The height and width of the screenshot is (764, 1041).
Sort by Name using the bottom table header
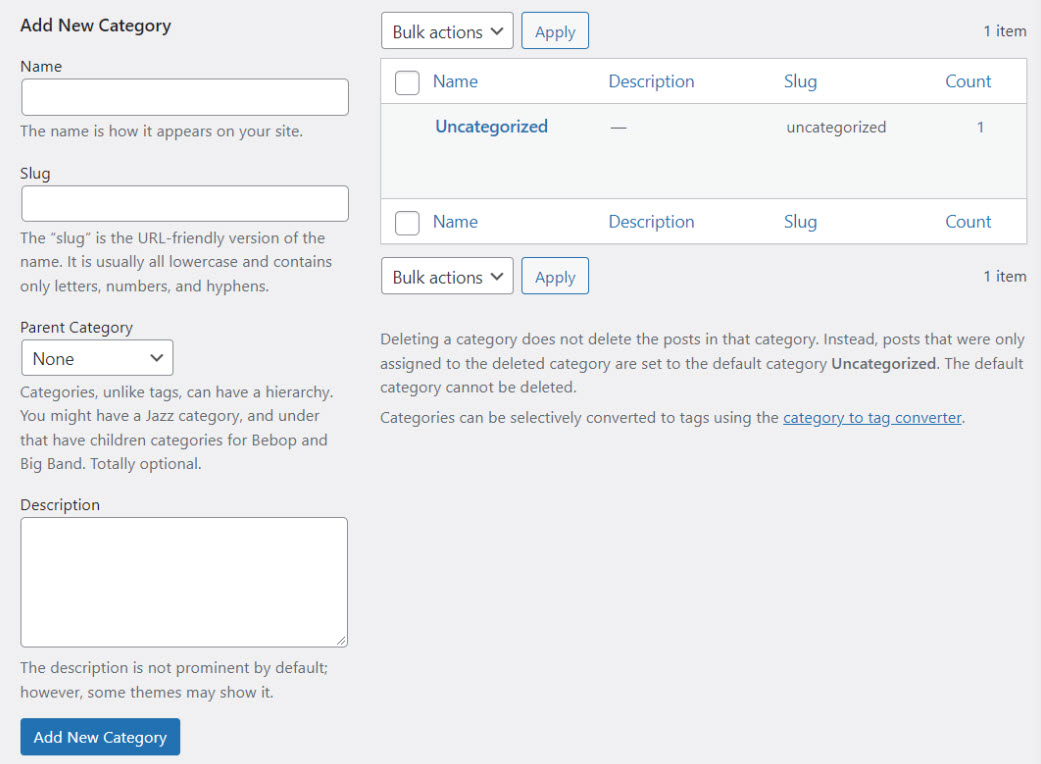point(455,221)
